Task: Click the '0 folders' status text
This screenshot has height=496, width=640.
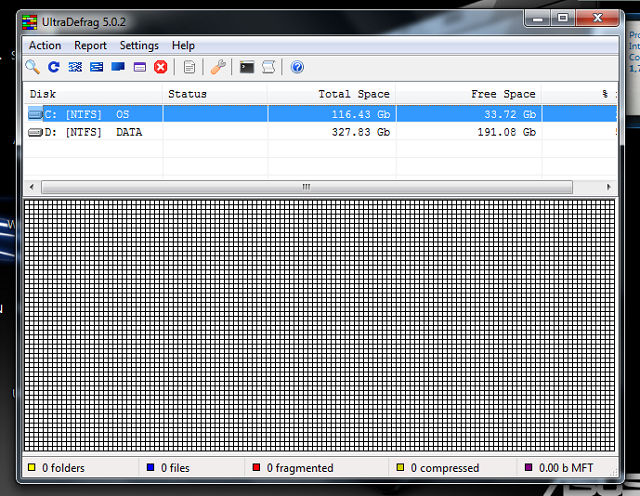Action: point(63,468)
